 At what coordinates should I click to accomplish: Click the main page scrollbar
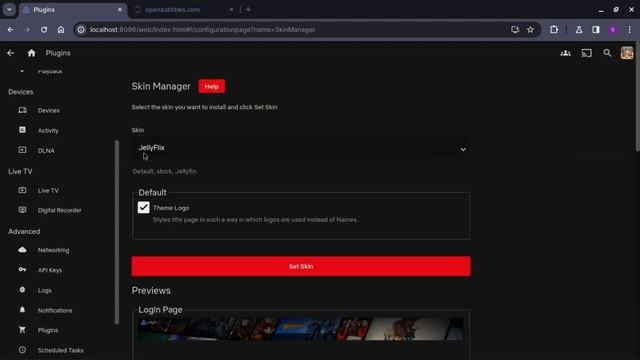[x=638, y=97]
